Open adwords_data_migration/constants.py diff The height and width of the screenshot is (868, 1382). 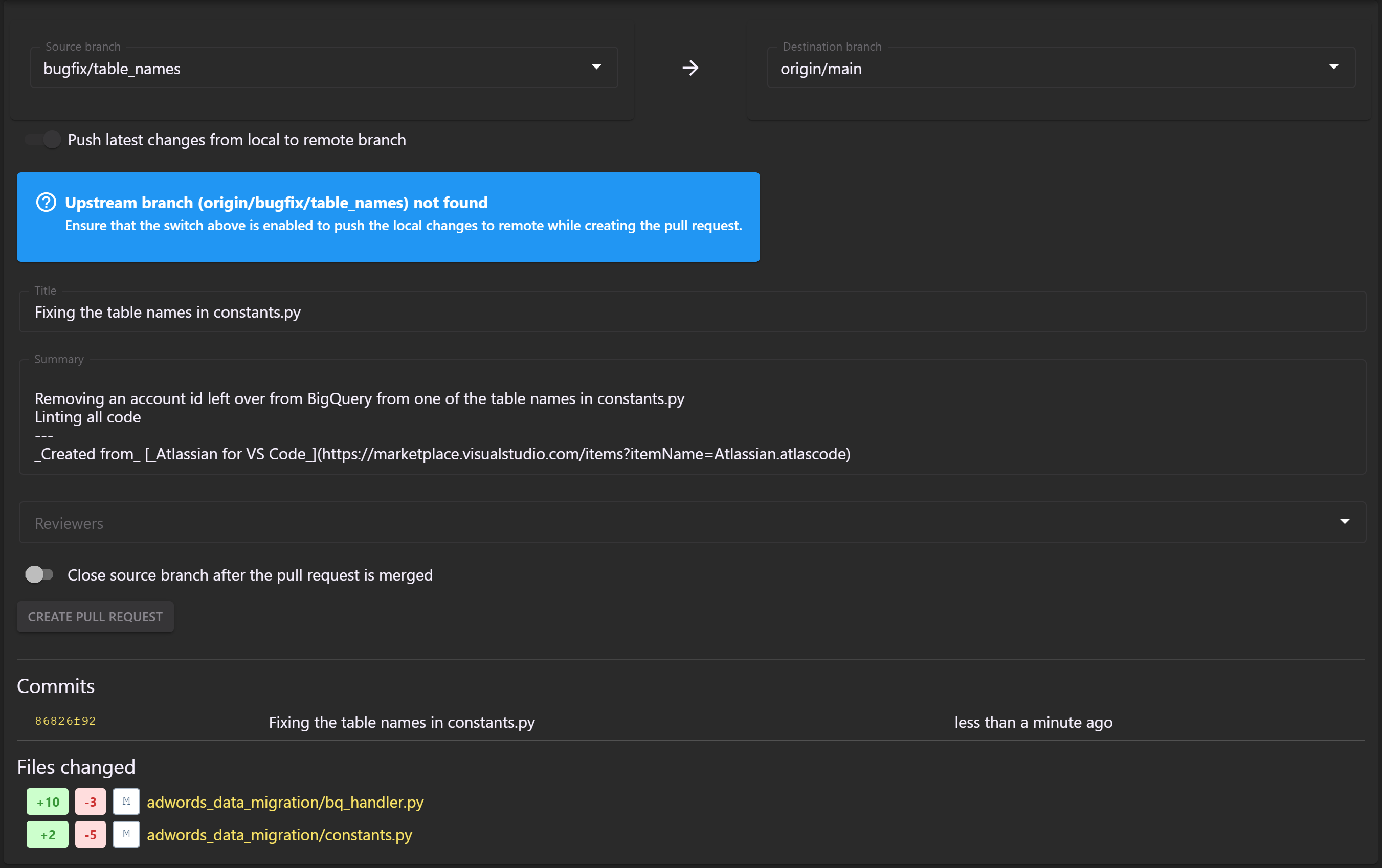point(279,835)
